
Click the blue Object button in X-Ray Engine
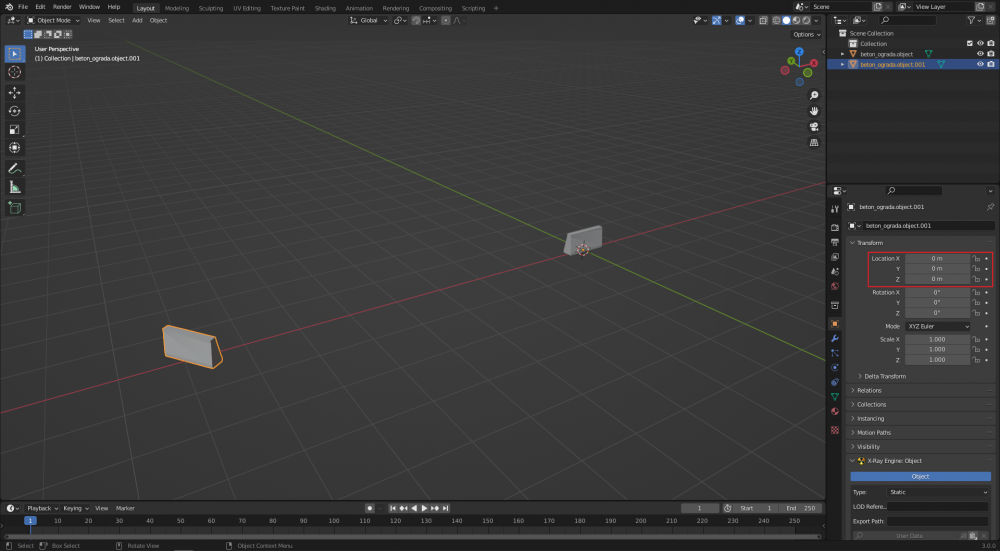click(x=920, y=476)
